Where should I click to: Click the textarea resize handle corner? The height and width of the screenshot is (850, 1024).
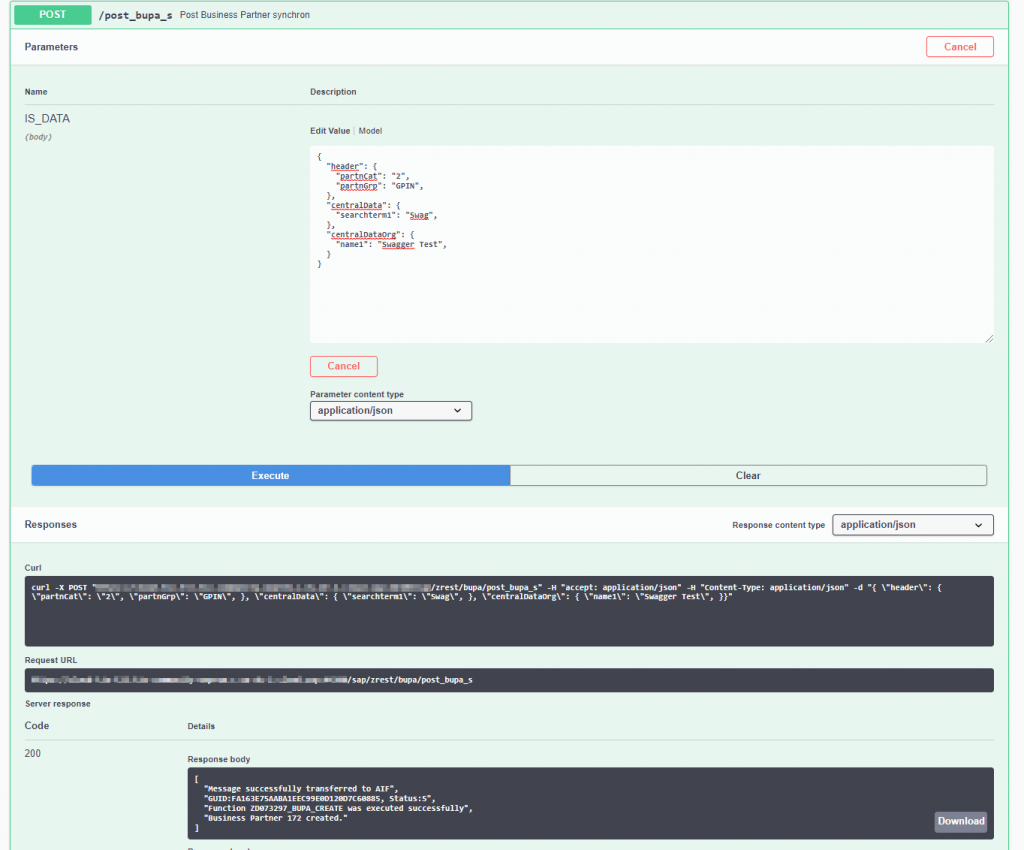(x=989, y=338)
